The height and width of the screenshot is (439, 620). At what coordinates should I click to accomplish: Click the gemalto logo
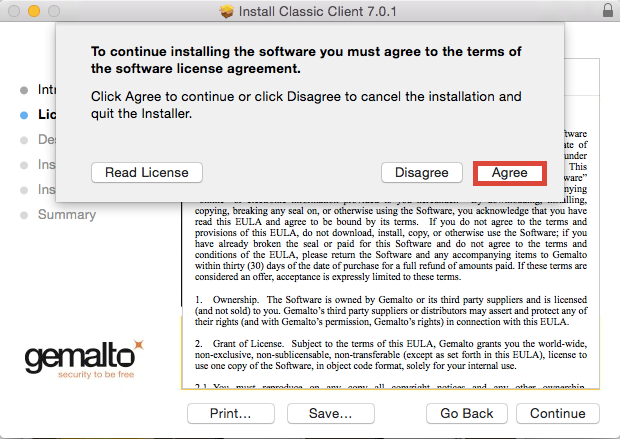pyautogui.click(x=84, y=359)
